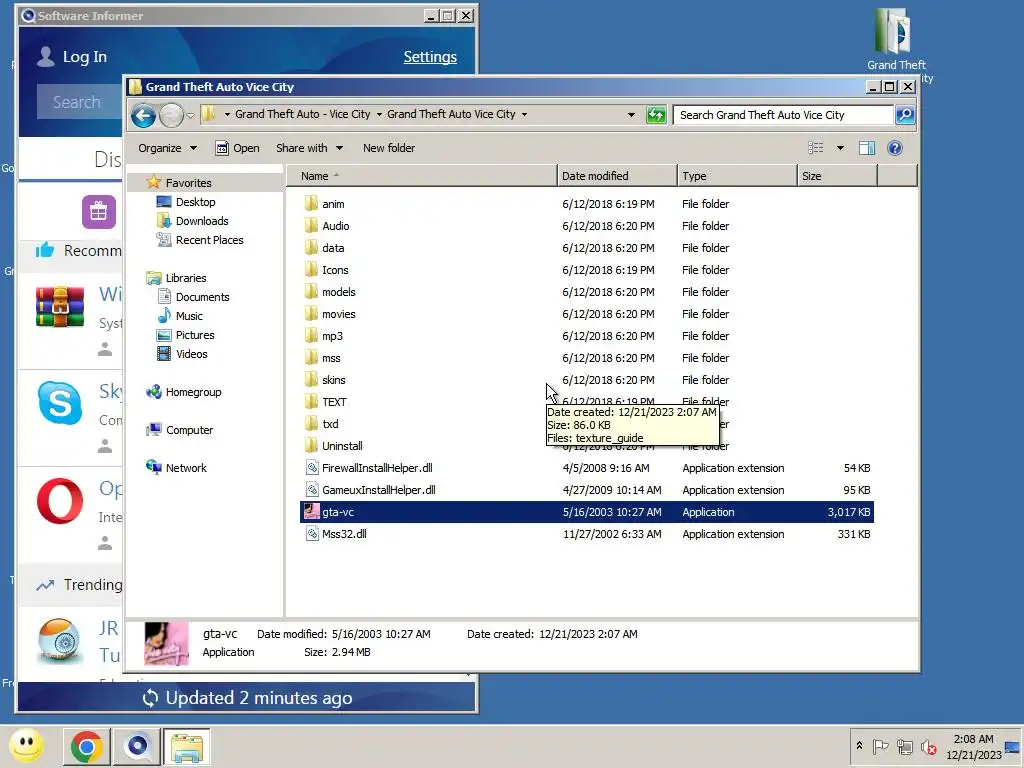Click the Refresh button beside the address bar

[656, 115]
